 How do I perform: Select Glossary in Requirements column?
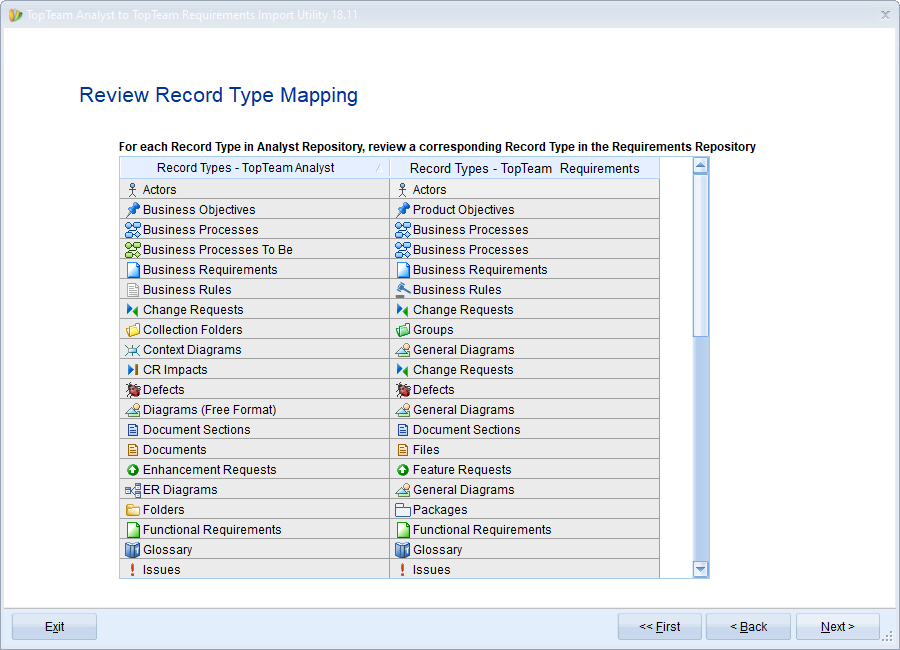point(525,550)
